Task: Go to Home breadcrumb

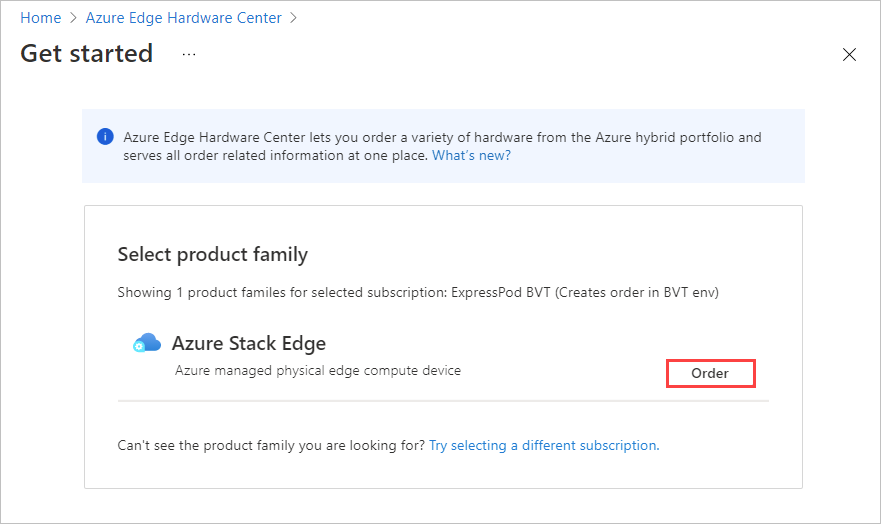Action: click(x=40, y=18)
